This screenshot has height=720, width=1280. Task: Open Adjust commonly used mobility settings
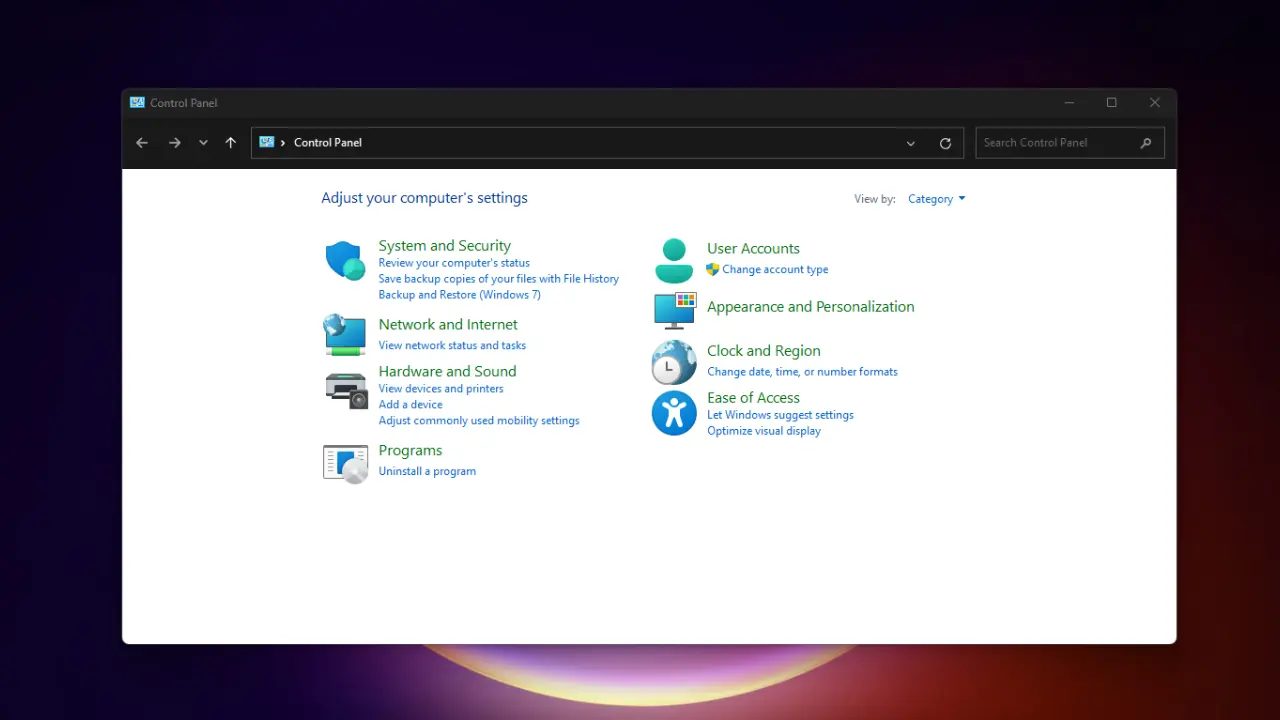[x=479, y=421]
